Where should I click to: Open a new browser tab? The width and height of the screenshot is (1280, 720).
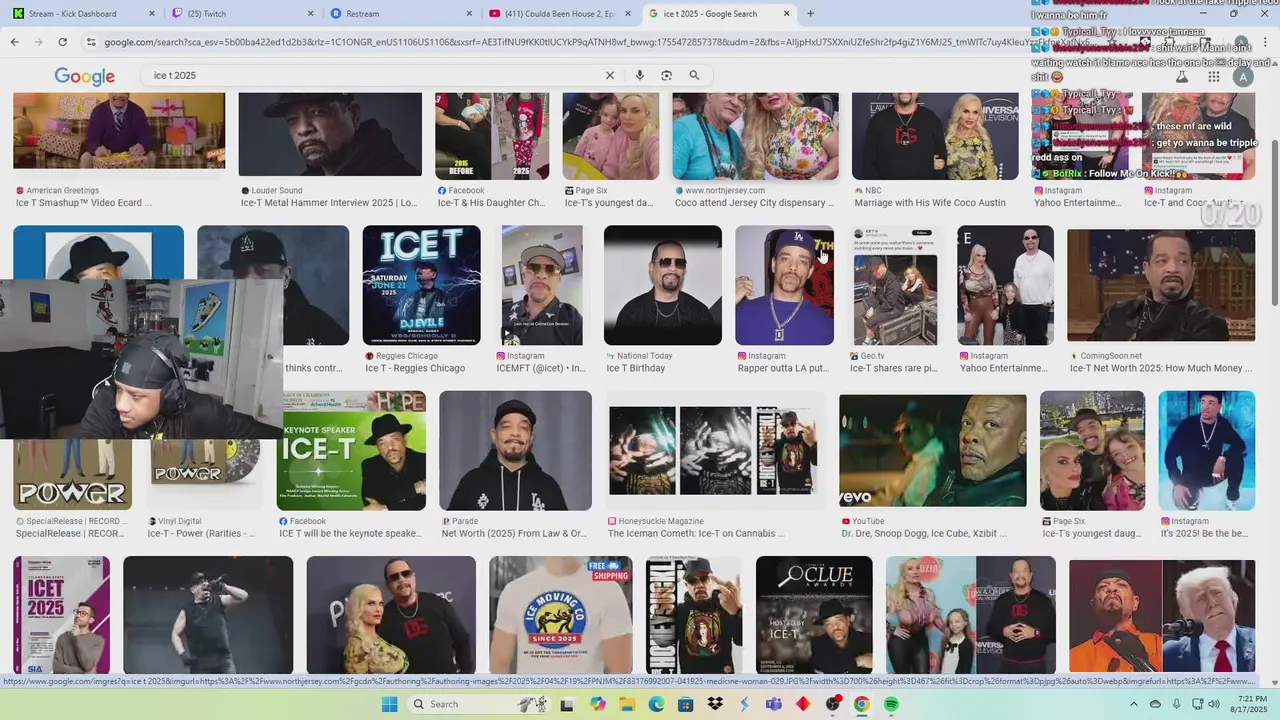coord(810,14)
